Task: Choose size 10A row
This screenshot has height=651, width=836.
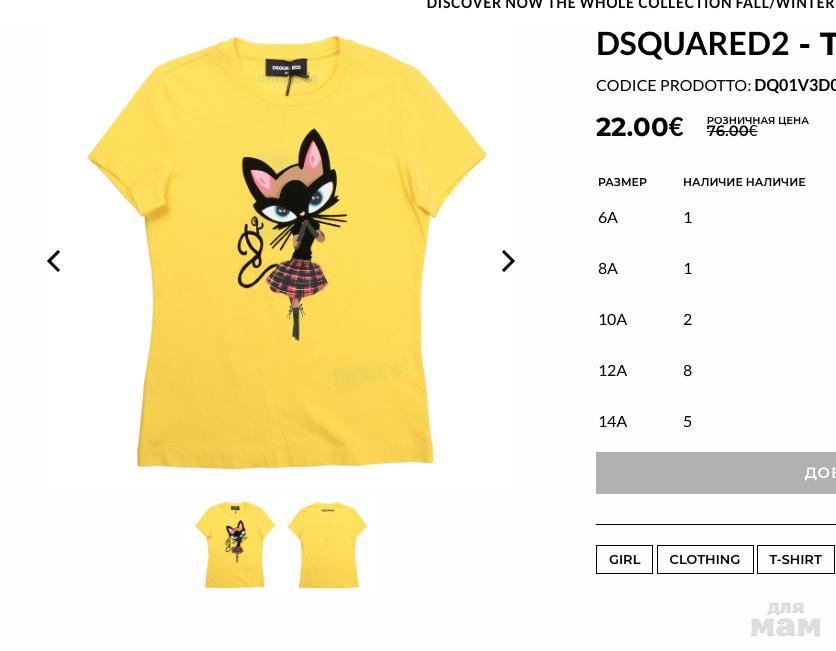Action: tap(716, 319)
